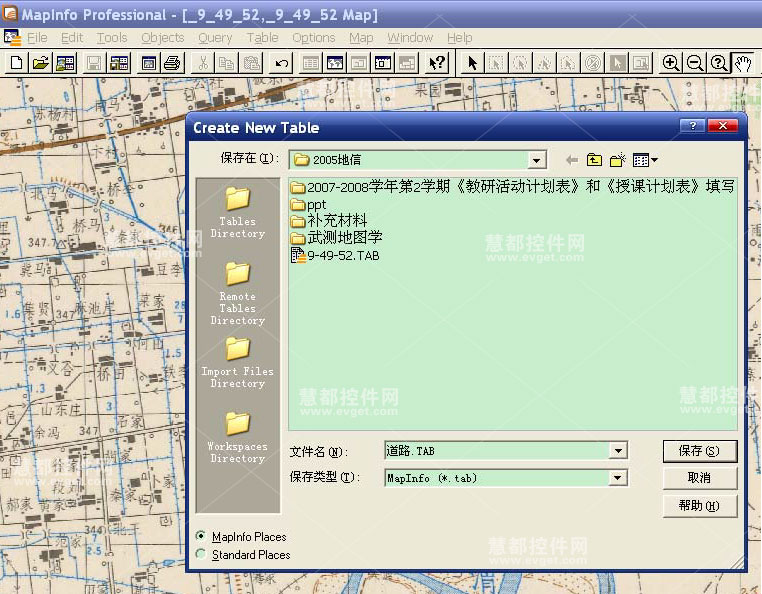762x594 pixels.
Task: Select the 补充材料 folder
Action: (x=329, y=221)
